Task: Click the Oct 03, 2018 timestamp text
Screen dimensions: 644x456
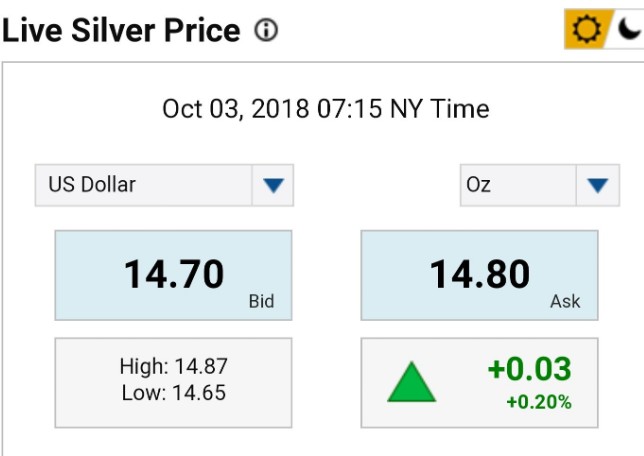Action: click(x=326, y=108)
